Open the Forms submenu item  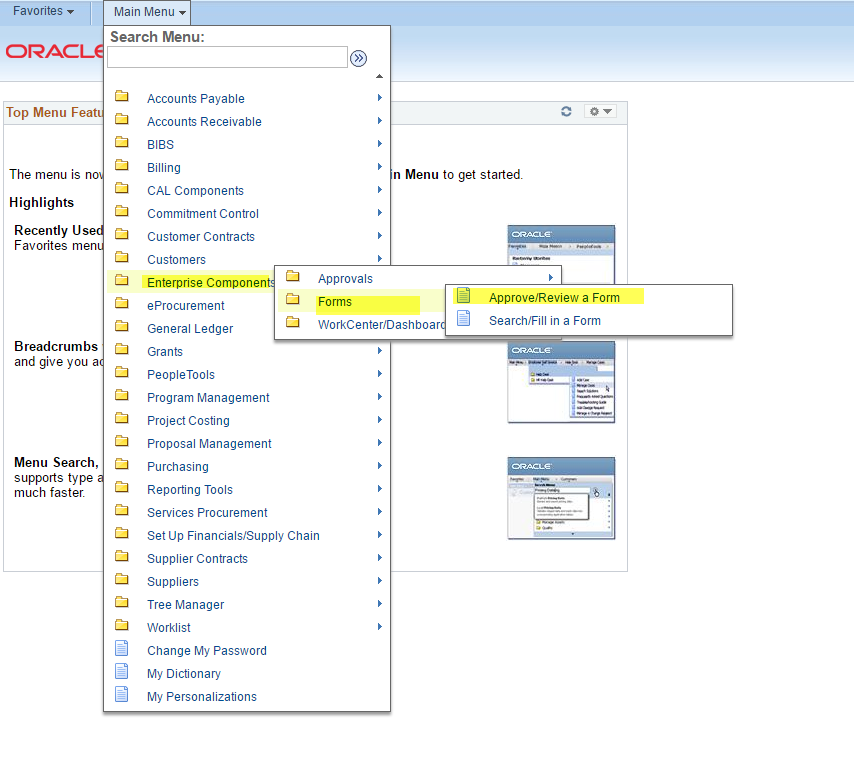[x=334, y=302]
